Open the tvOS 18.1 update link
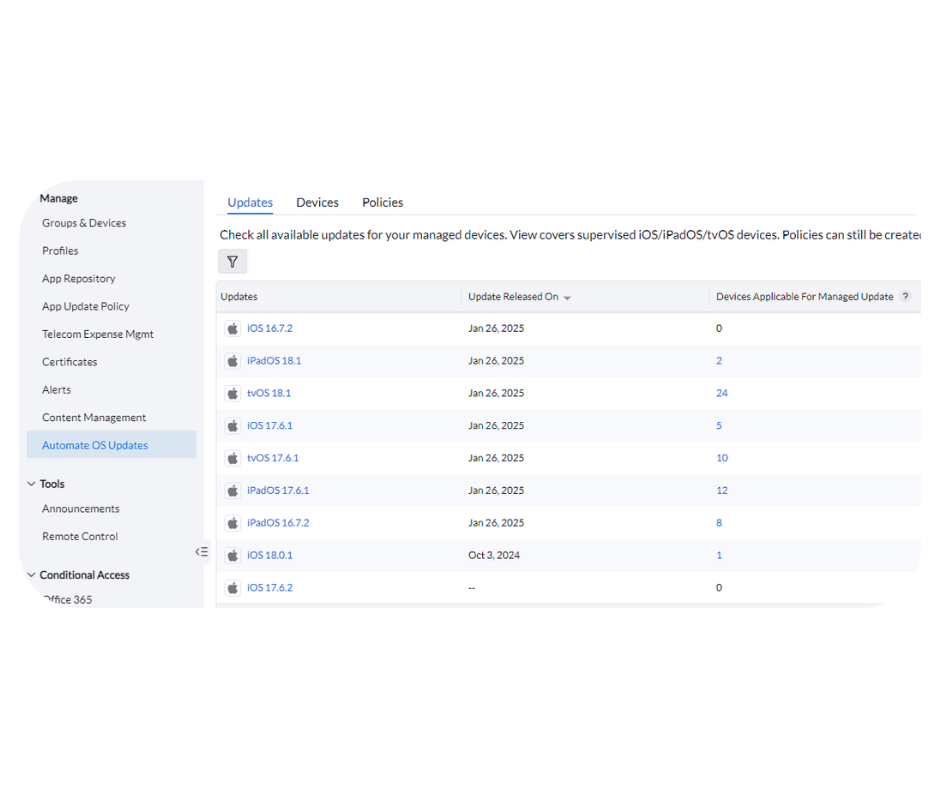Image resolution: width=940 pixels, height=788 pixels. point(269,393)
